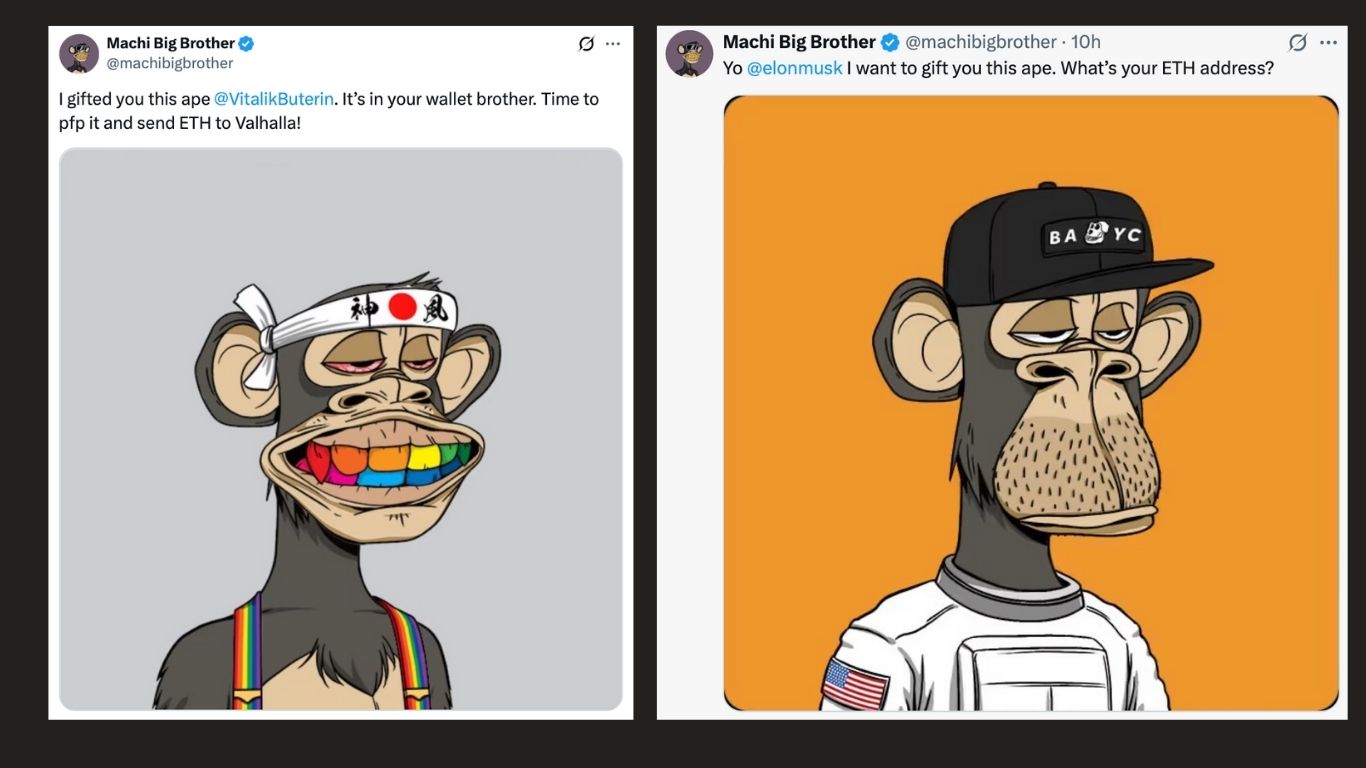The height and width of the screenshot is (768, 1366).
Task: Click BAYC logo on ape's cap
Action: click(1095, 237)
